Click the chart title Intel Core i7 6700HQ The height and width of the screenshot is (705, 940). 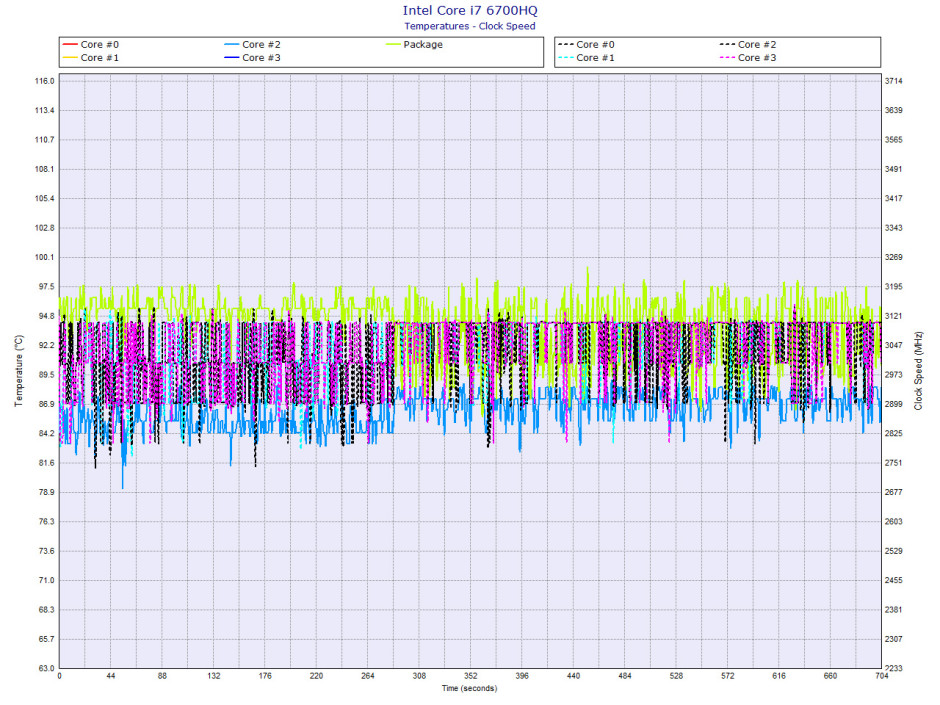point(469,10)
